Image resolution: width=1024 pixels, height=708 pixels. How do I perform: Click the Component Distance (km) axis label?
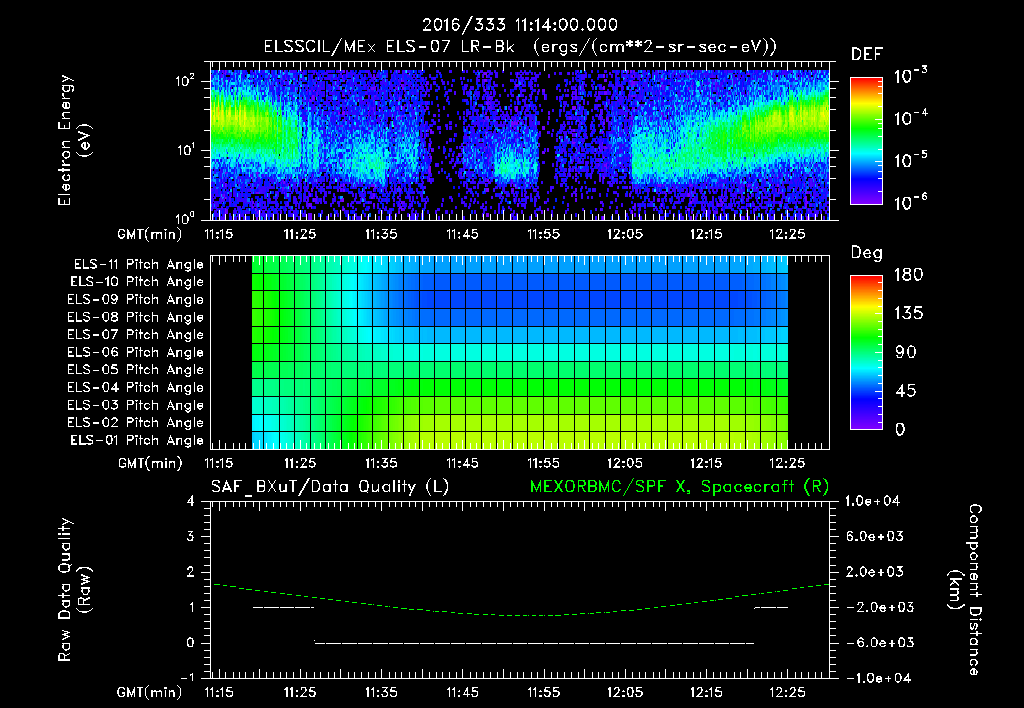(965, 590)
